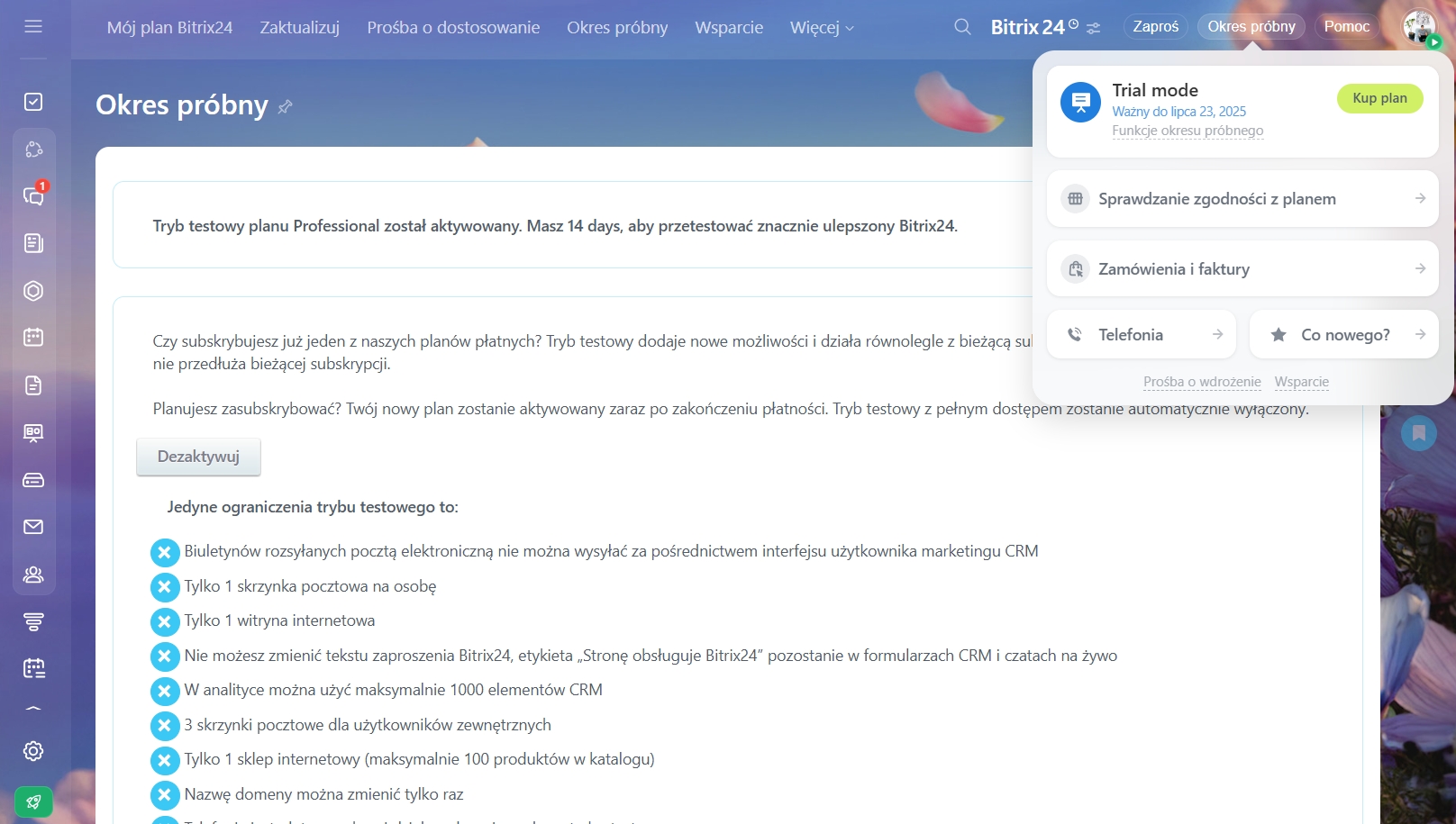Click X icon beside Tylko 1 witryna internetowa
The image size is (1456, 824).
[165, 621]
